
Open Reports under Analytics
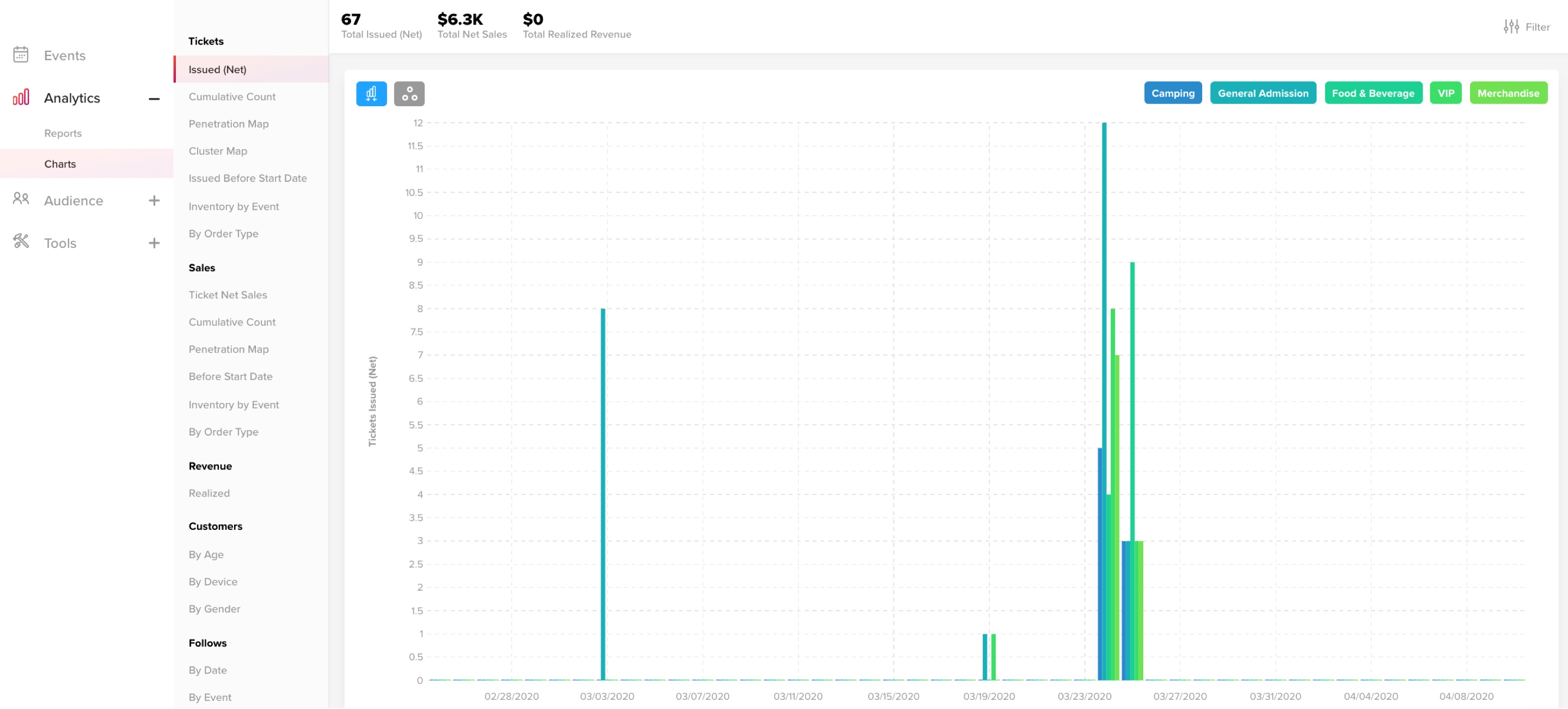click(63, 133)
